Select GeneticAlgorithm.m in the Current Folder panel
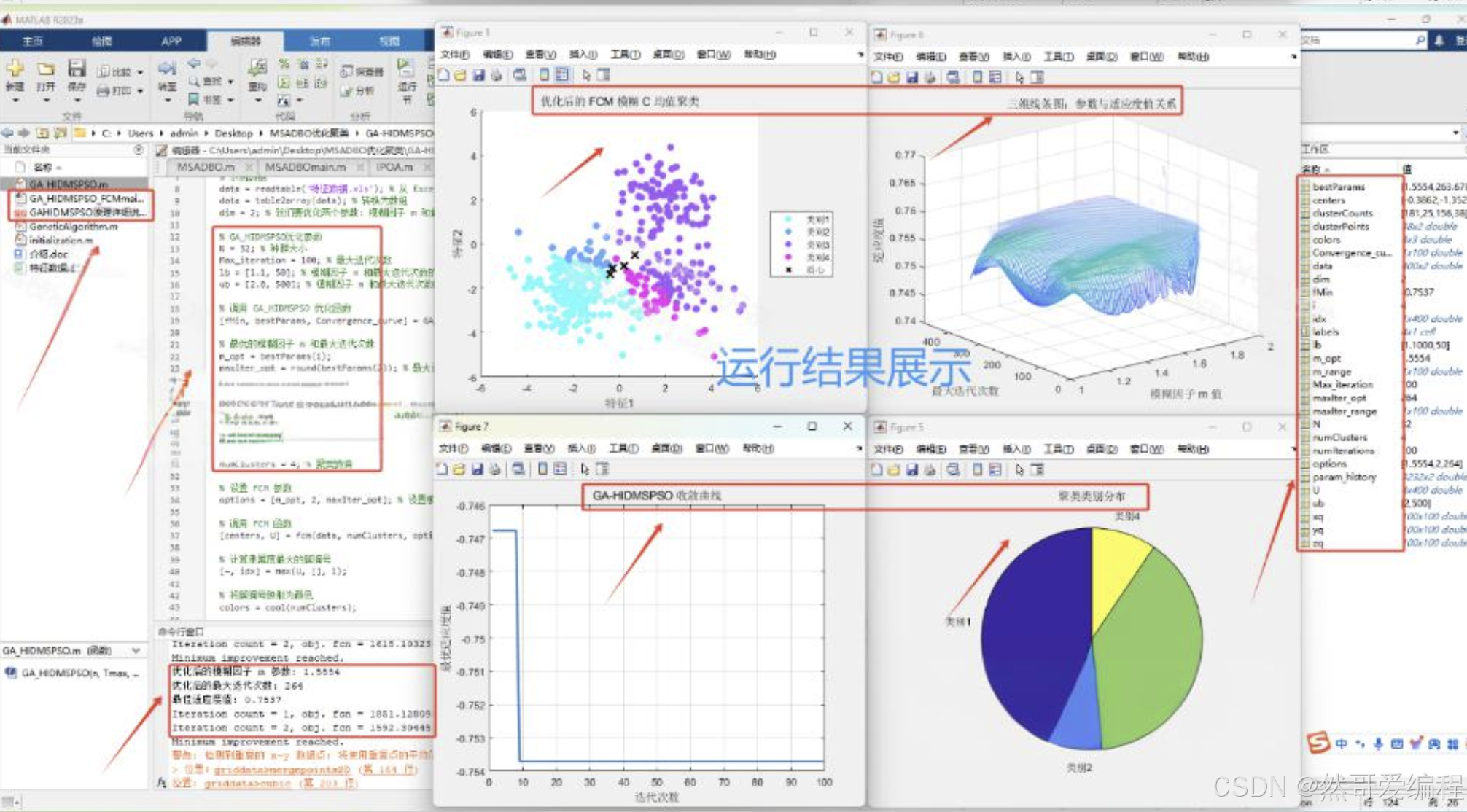 coord(72,227)
